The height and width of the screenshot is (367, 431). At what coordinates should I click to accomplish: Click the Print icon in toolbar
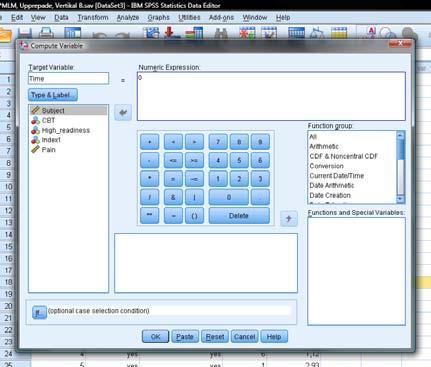pos(46,33)
